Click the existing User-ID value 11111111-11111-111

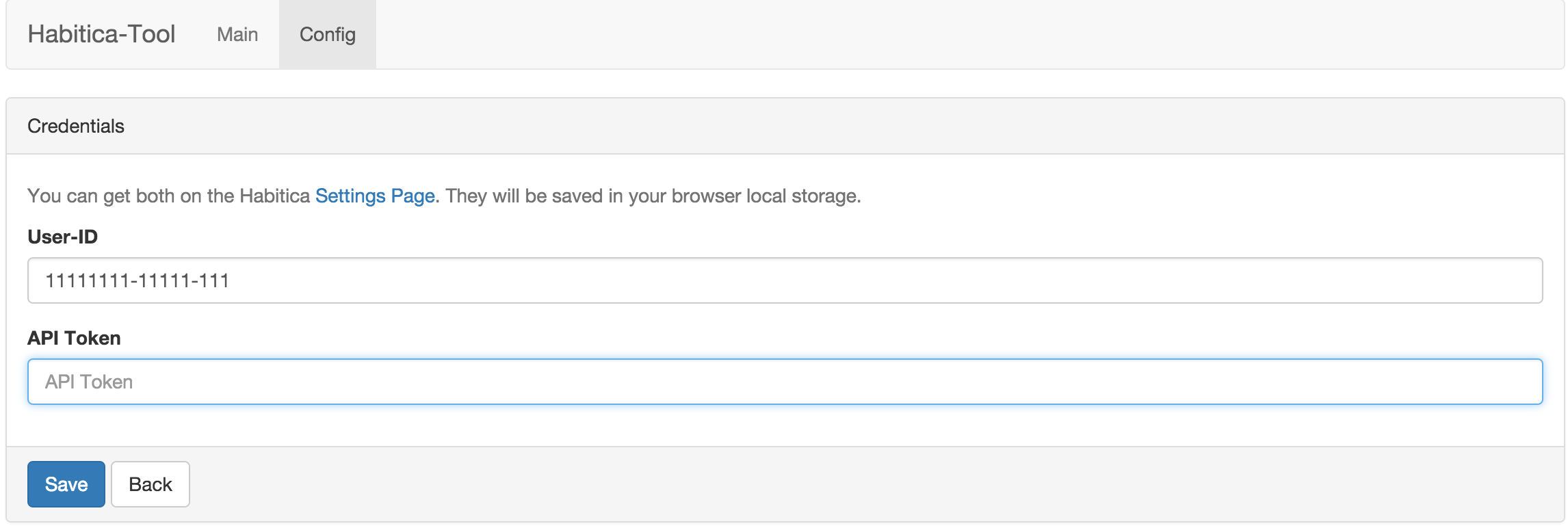pos(137,280)
